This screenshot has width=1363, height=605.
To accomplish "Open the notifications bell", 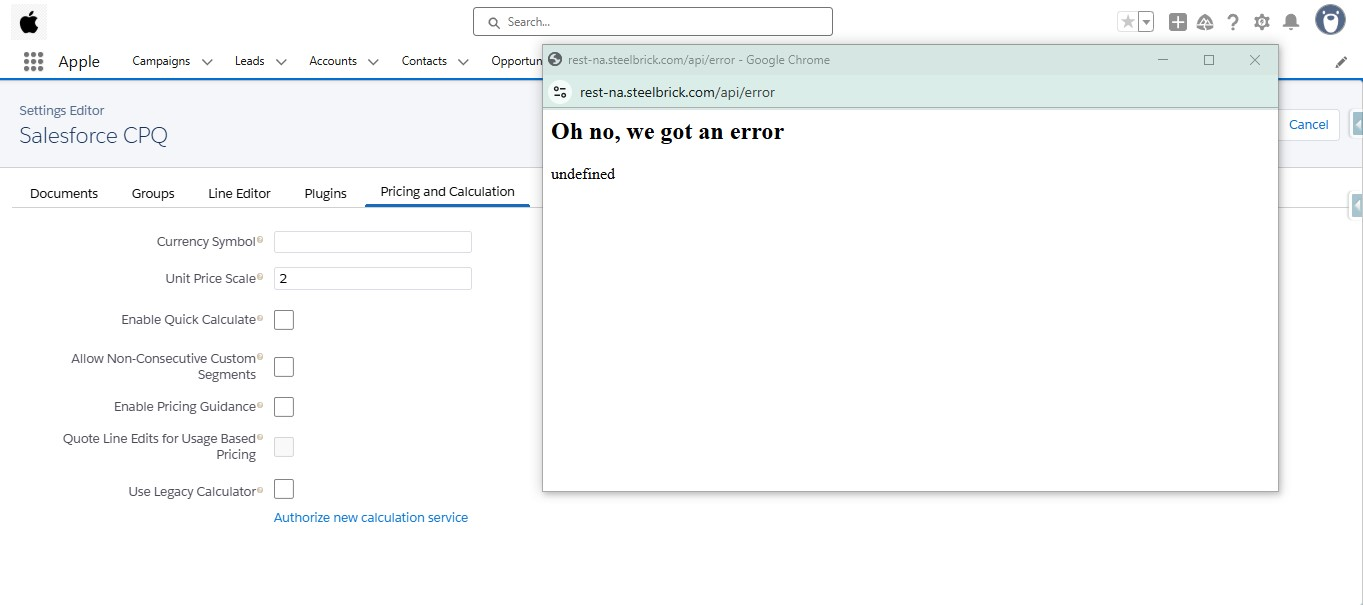I will tap(1291, 22).
